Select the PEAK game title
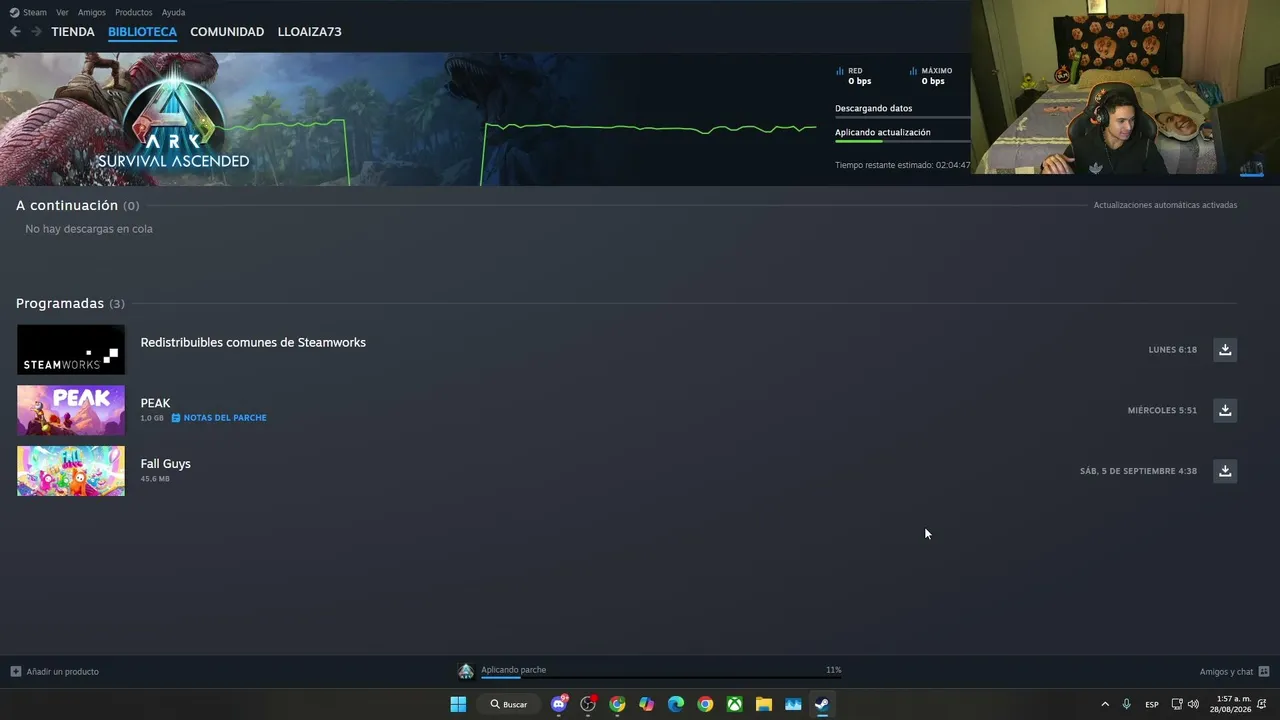1280x720 pixels. pyautogui.click(x=155, y=403)
